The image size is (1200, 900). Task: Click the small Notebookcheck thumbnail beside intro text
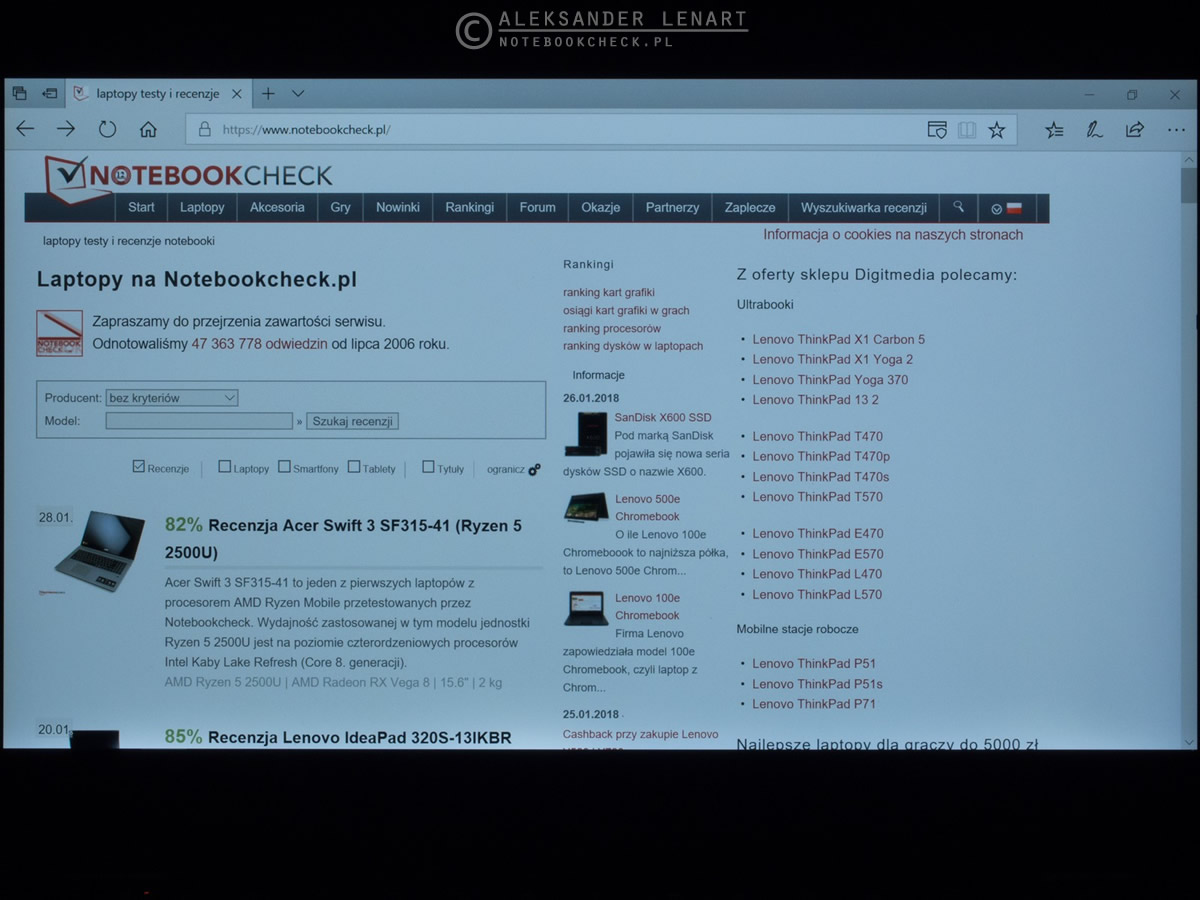(59, 333)
